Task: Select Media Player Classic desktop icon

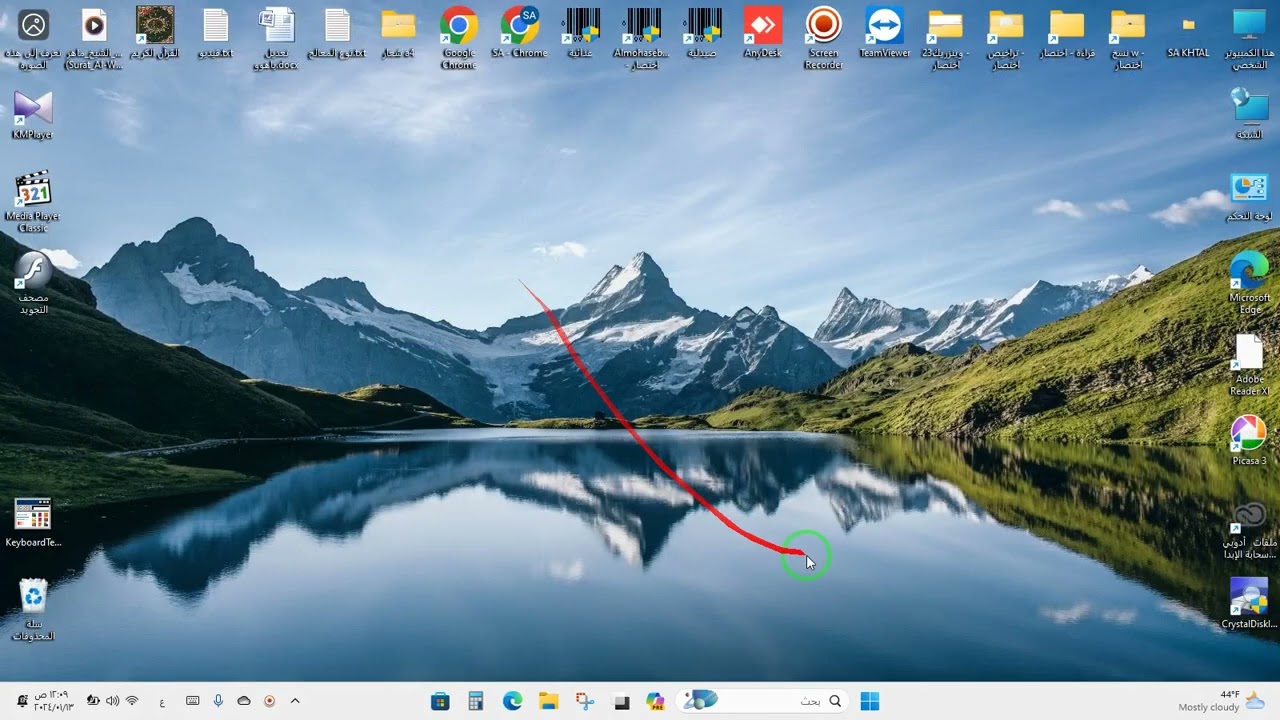Action: tap(32, 202)
